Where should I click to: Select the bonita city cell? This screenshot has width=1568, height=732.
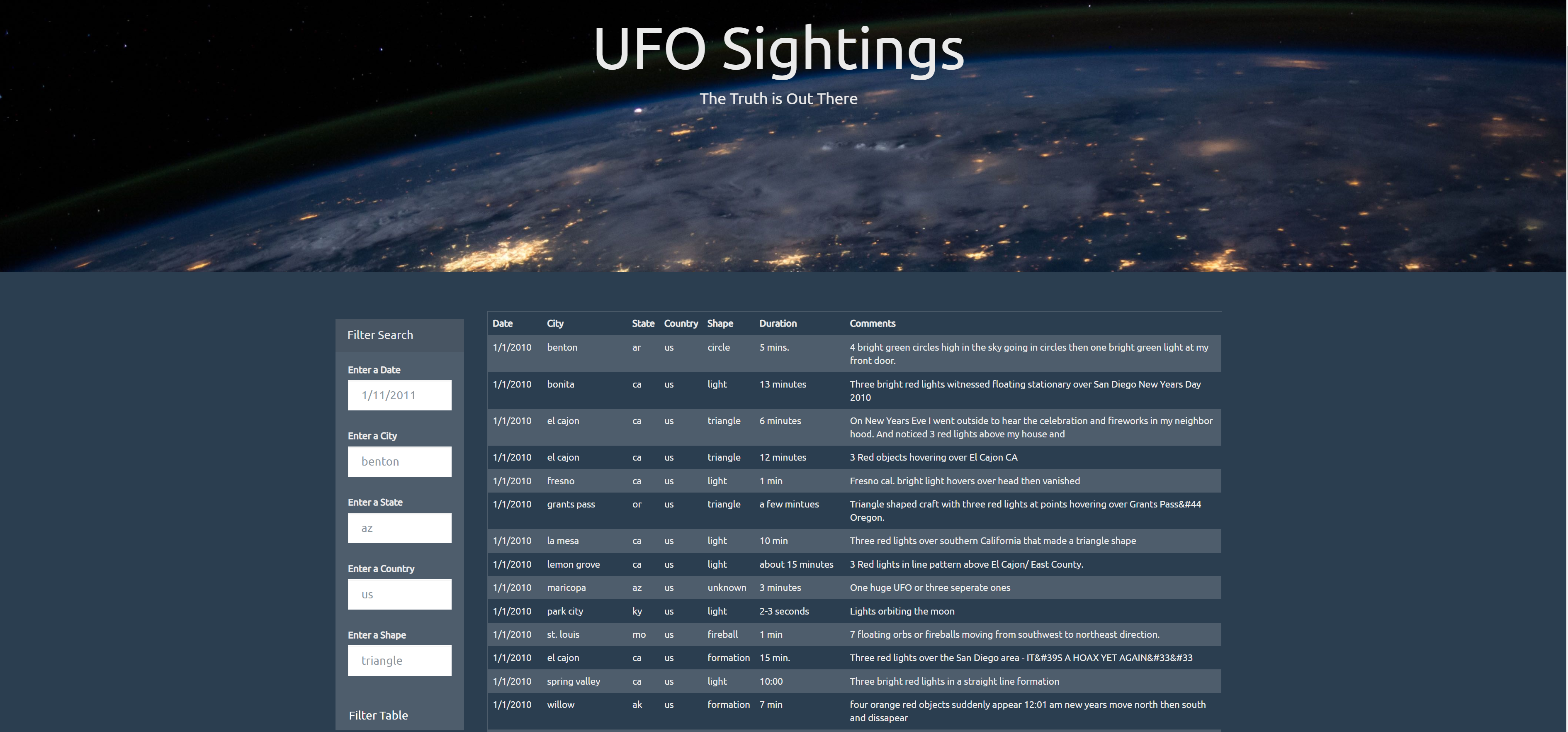click(560, 384)
